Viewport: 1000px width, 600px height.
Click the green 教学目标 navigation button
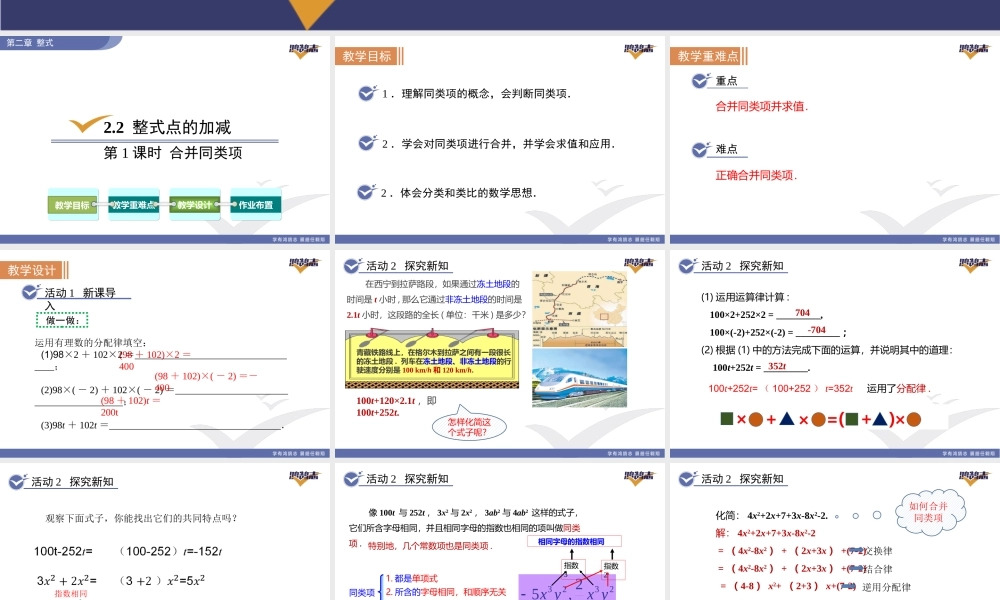(x=71, y=205)
